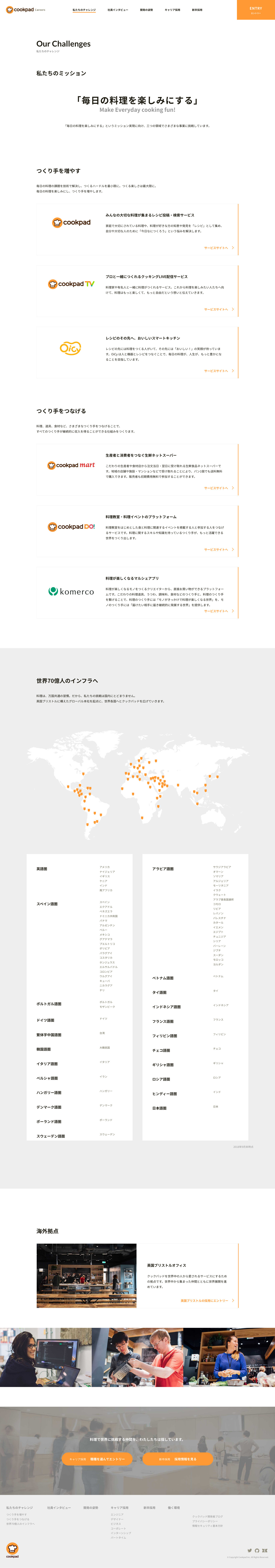Open キャリア採用 footer heading
Viewport: 275px width, 1568px height.
119,1508
